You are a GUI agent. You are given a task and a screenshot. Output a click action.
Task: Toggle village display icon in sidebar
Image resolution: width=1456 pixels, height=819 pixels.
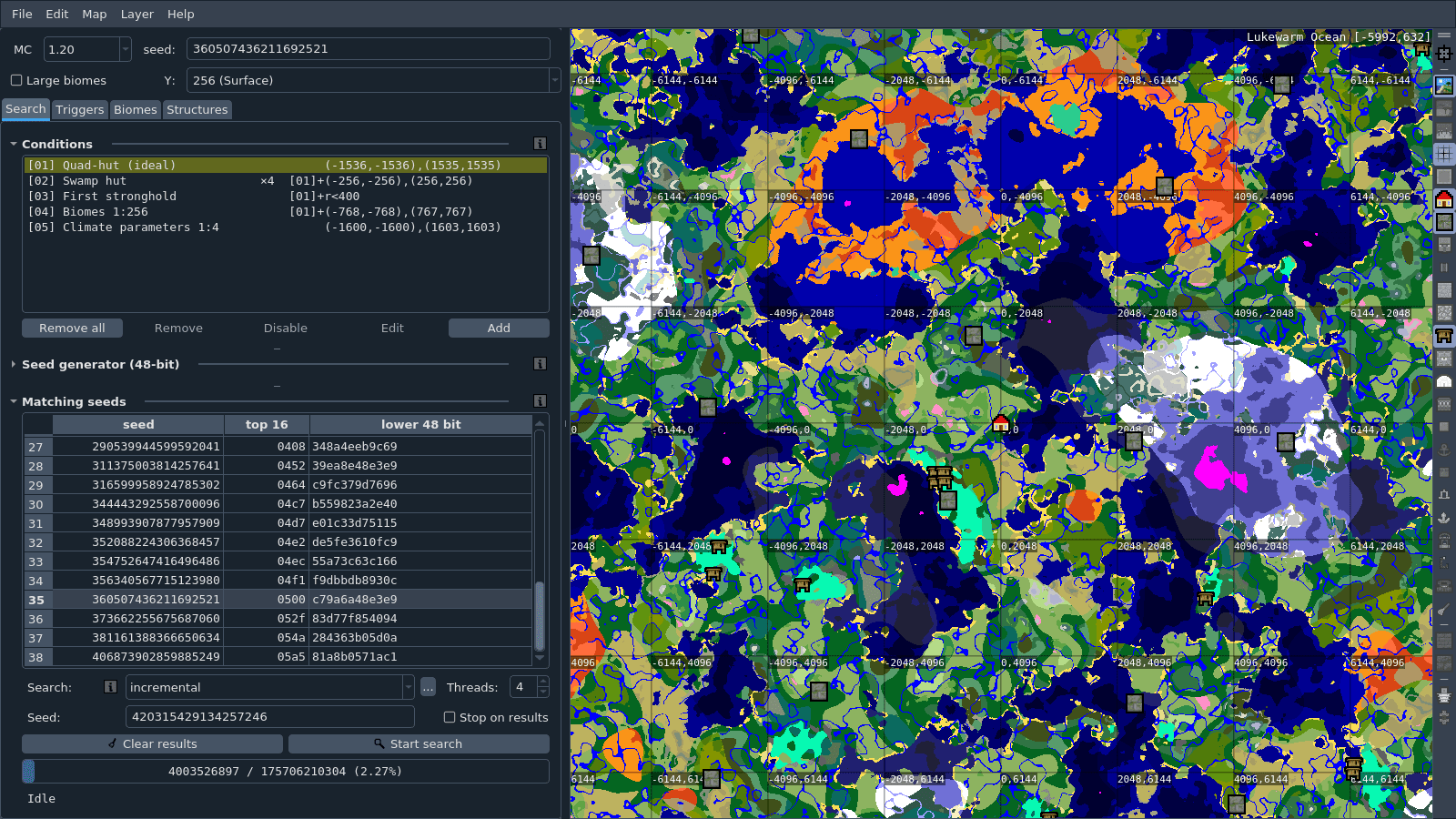(1444, 245)
